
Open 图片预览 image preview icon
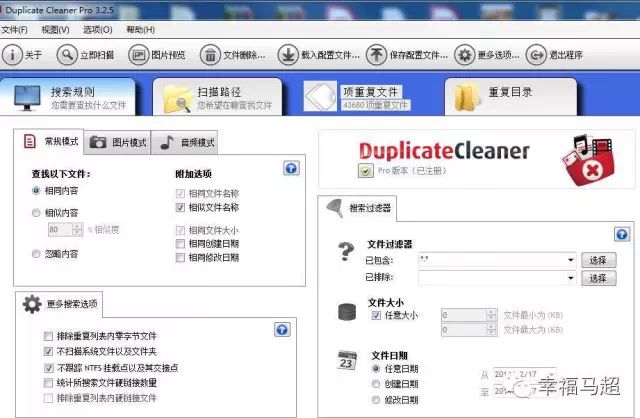coord(139,55)
